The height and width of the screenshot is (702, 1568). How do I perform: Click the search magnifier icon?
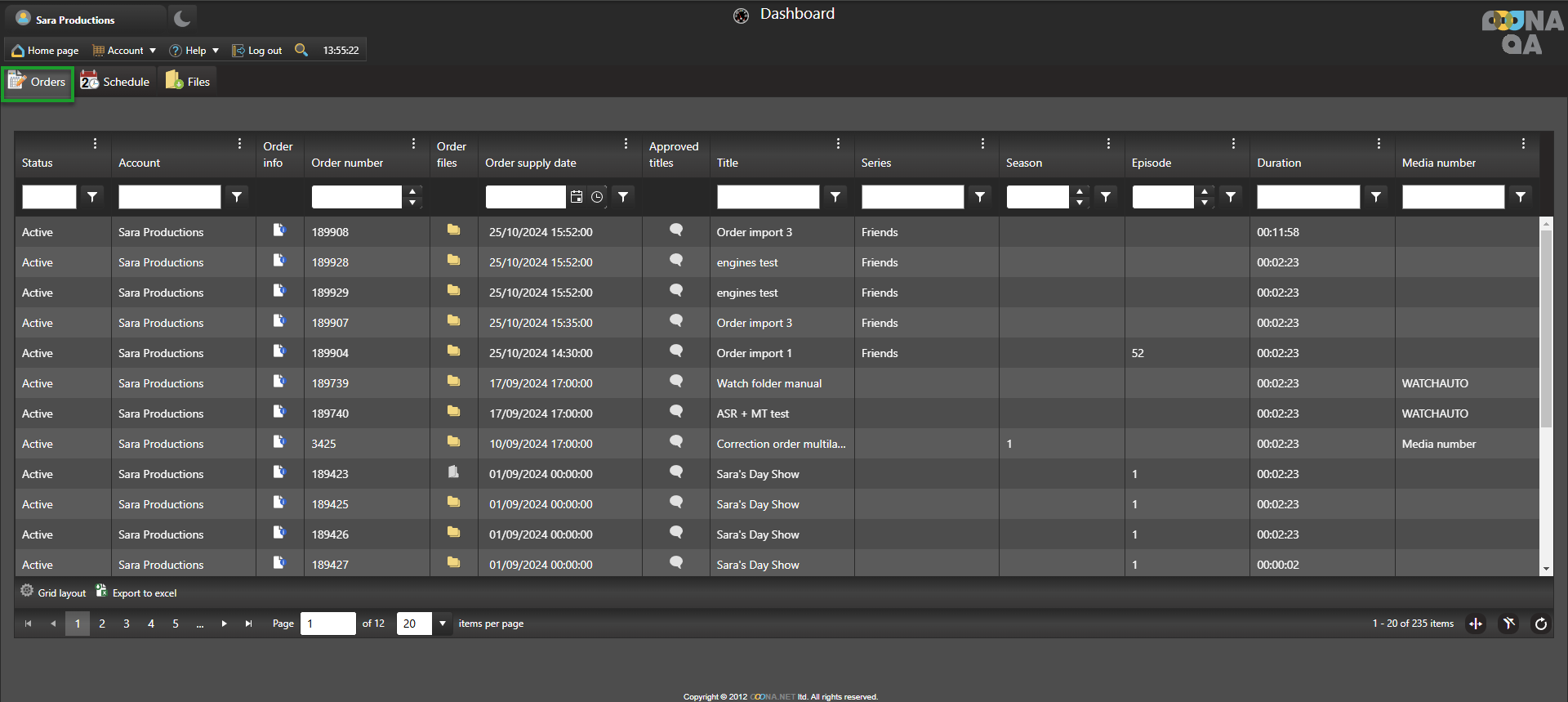[x=301, y=50]
